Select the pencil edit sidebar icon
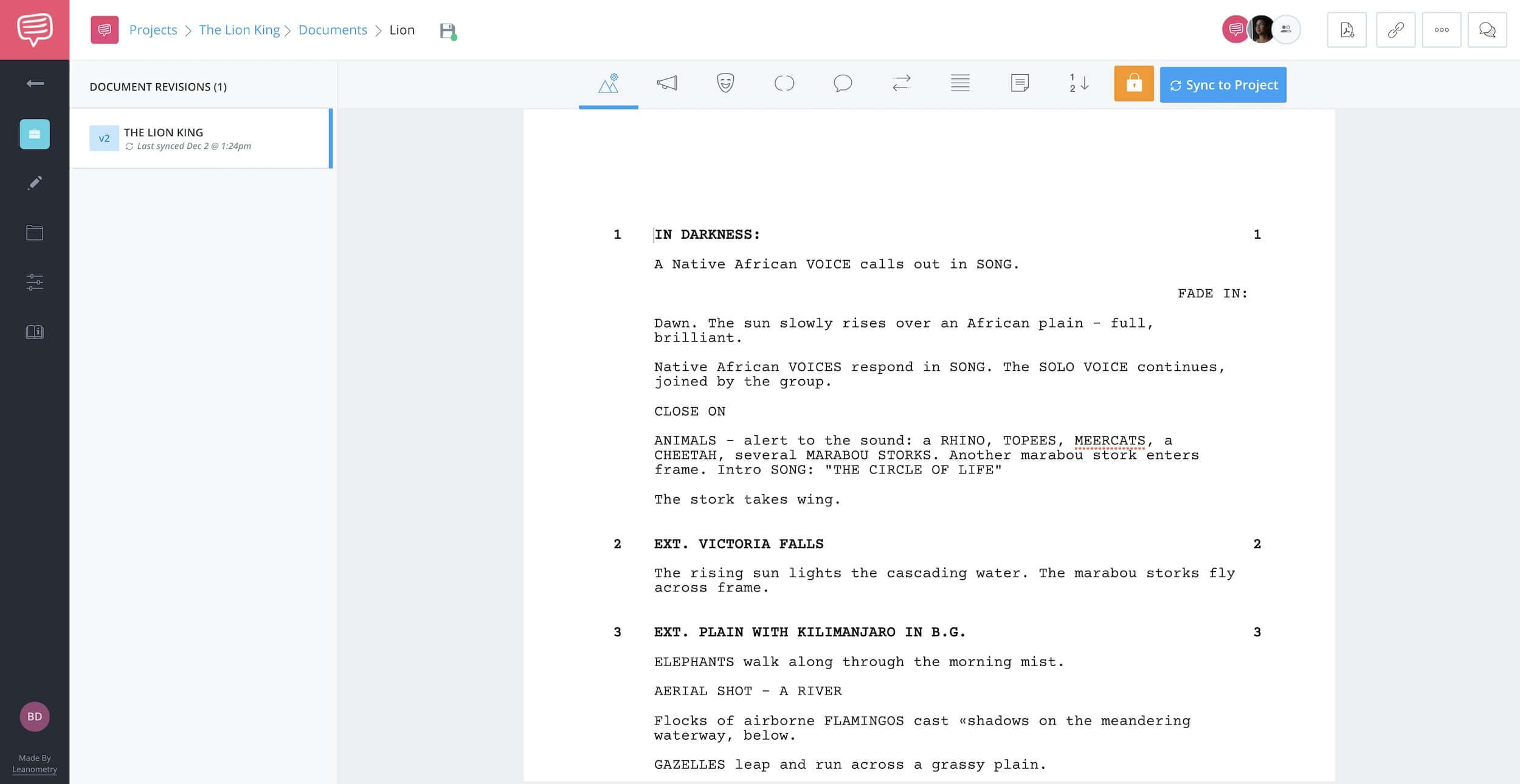 click(35, 183)
